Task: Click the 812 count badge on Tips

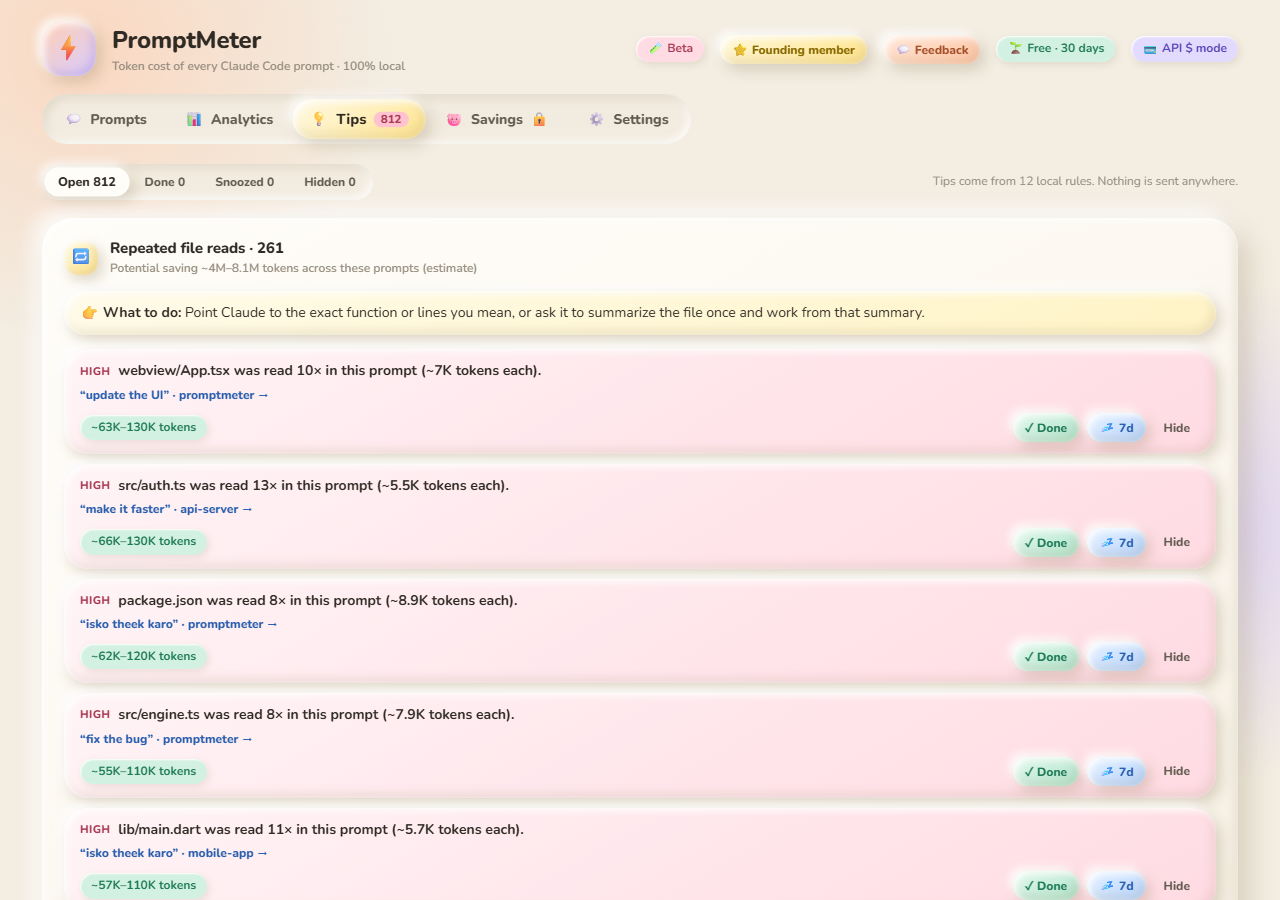Action: (x=391, y=119)
